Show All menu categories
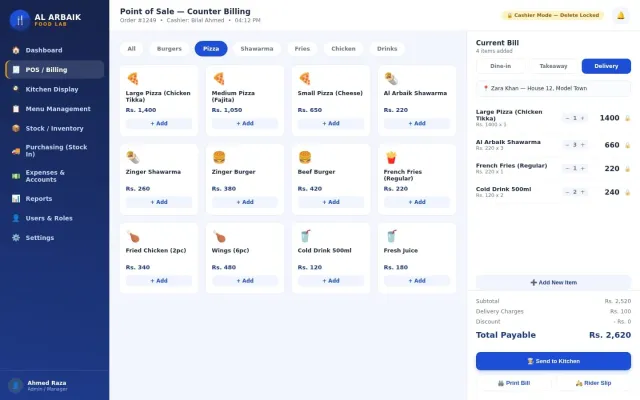The width and height of the screenshot is (640, 400). click(x=131, y=49)
